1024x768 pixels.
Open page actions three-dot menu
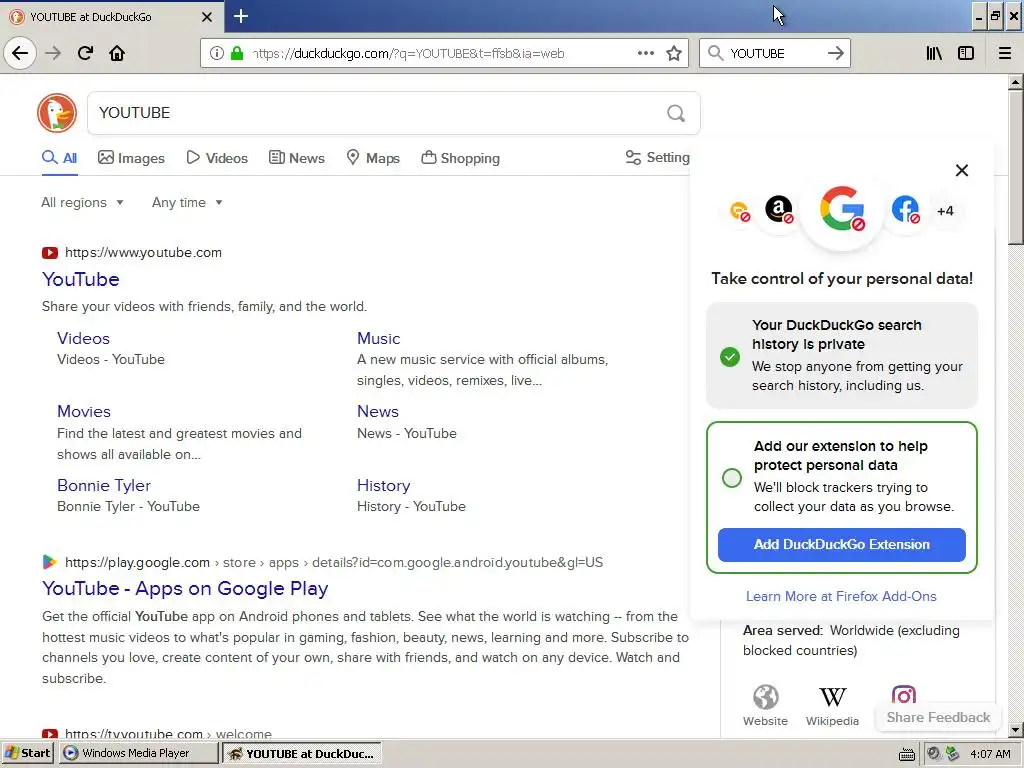coord(645,53)
